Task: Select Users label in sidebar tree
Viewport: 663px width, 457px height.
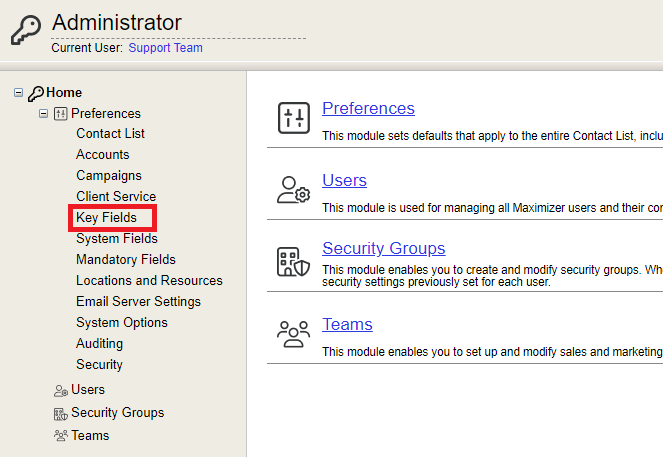Action: click(x=88, y=389)
